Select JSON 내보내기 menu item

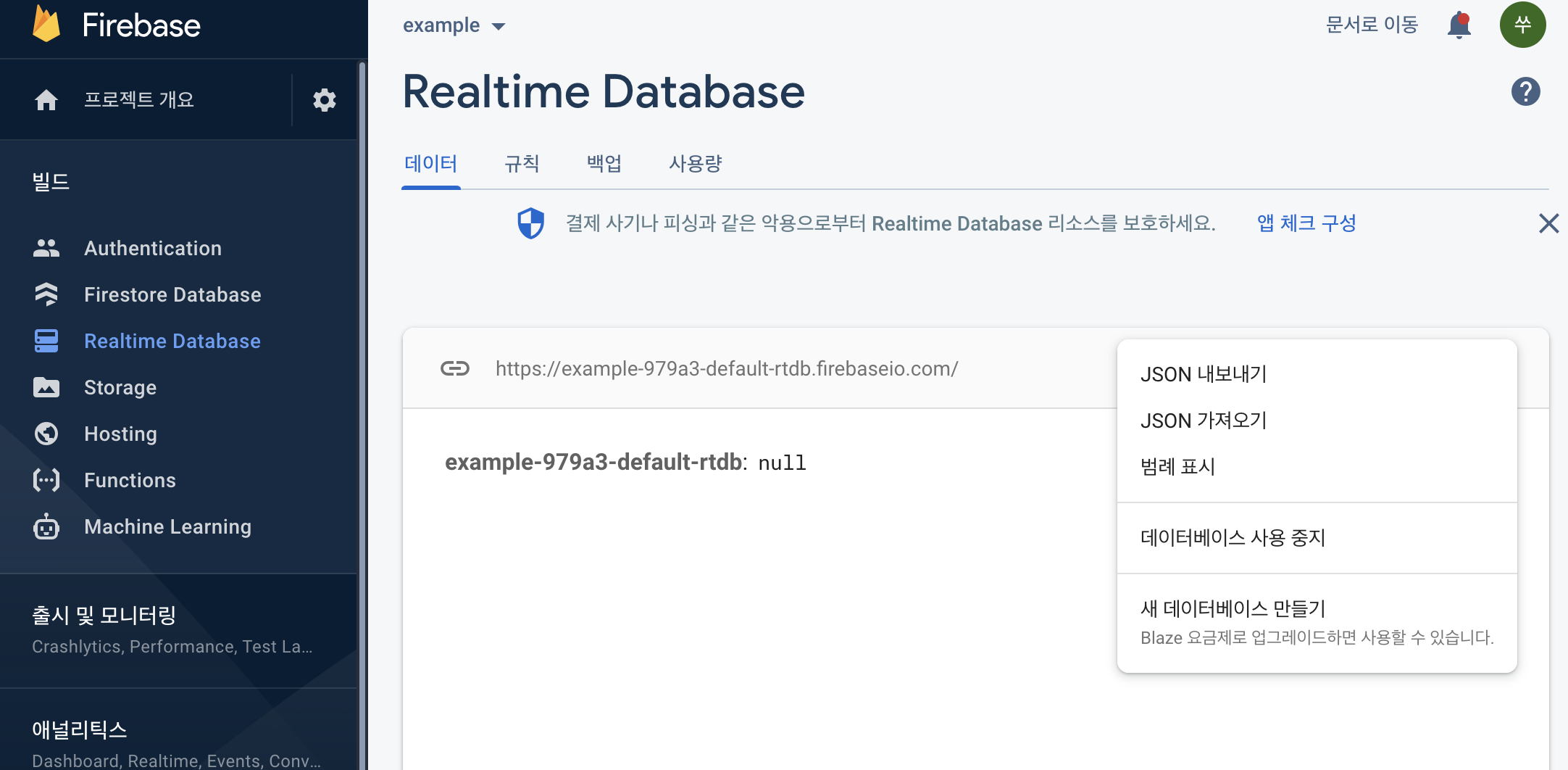(x=1317, y=374)
